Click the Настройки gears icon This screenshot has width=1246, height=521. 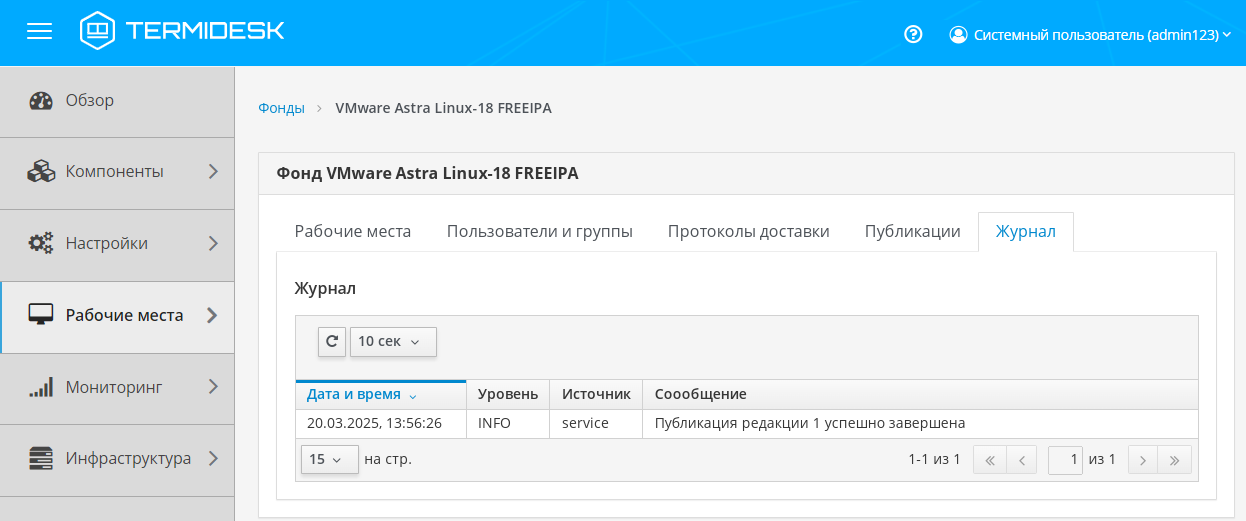point(41,243)
